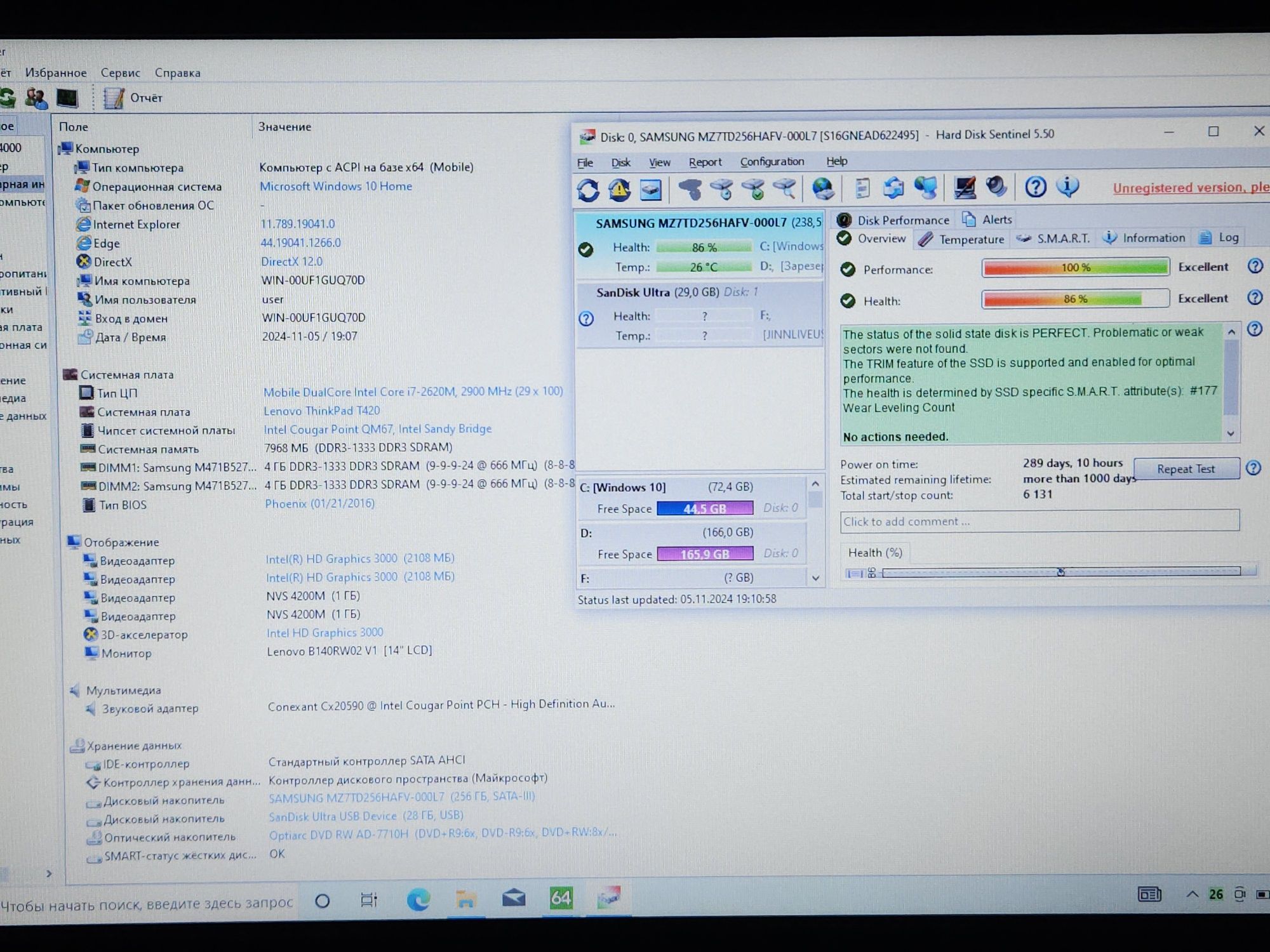Switch to the S.M.A.R.T. tab
1270x952 pixels.
1053,239
